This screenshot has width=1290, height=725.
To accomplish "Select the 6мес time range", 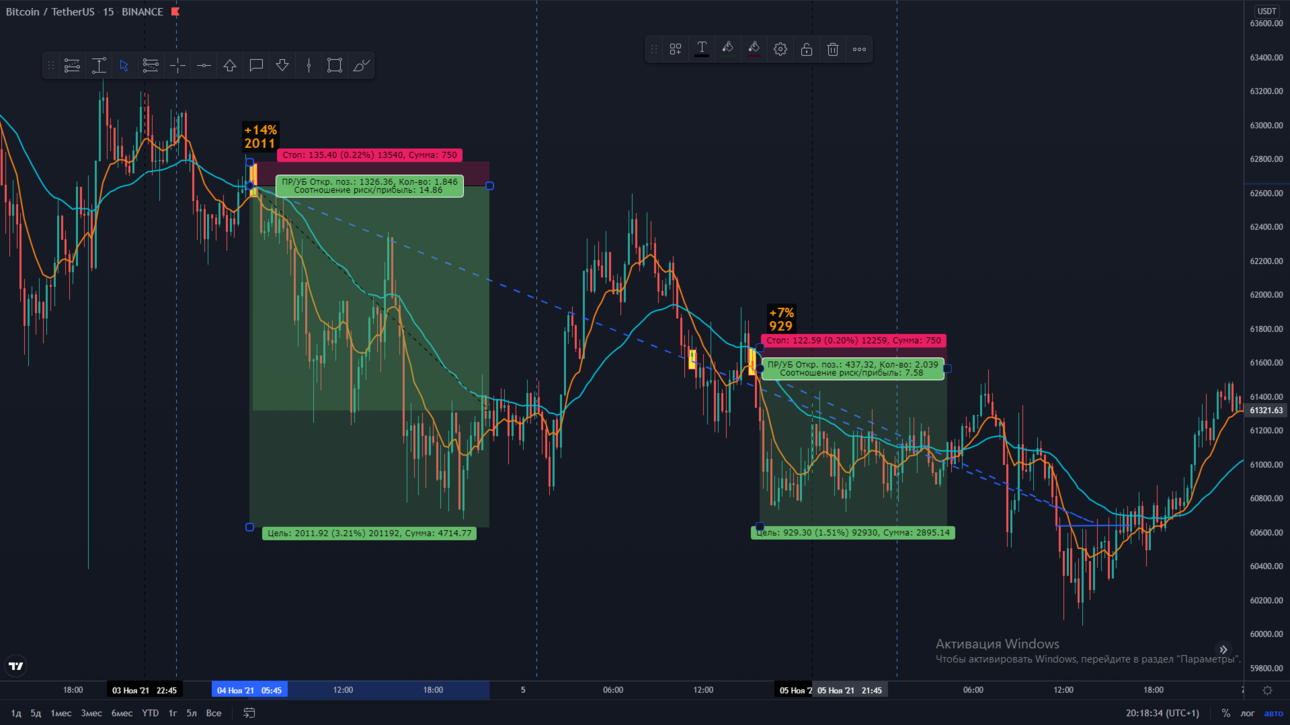I will tap(122, 713).
